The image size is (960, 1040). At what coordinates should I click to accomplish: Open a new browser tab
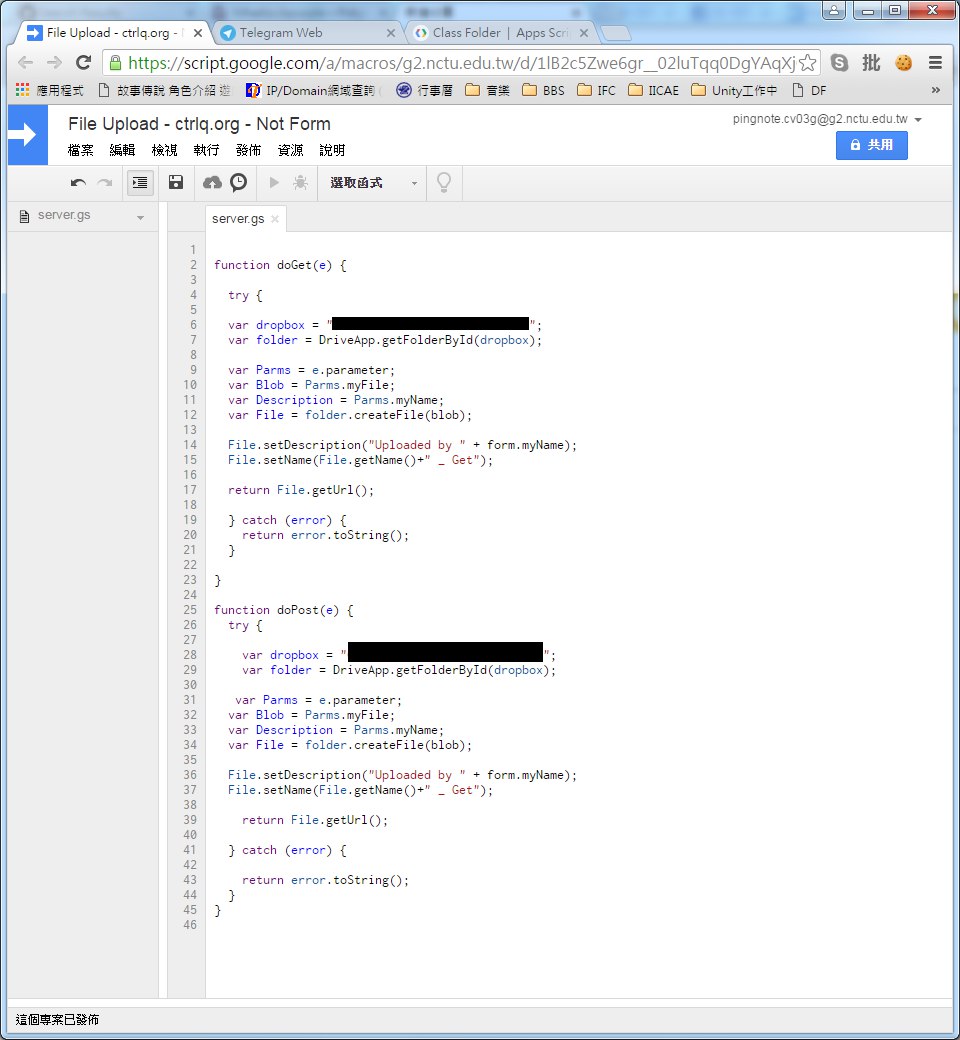click(616, 33)
